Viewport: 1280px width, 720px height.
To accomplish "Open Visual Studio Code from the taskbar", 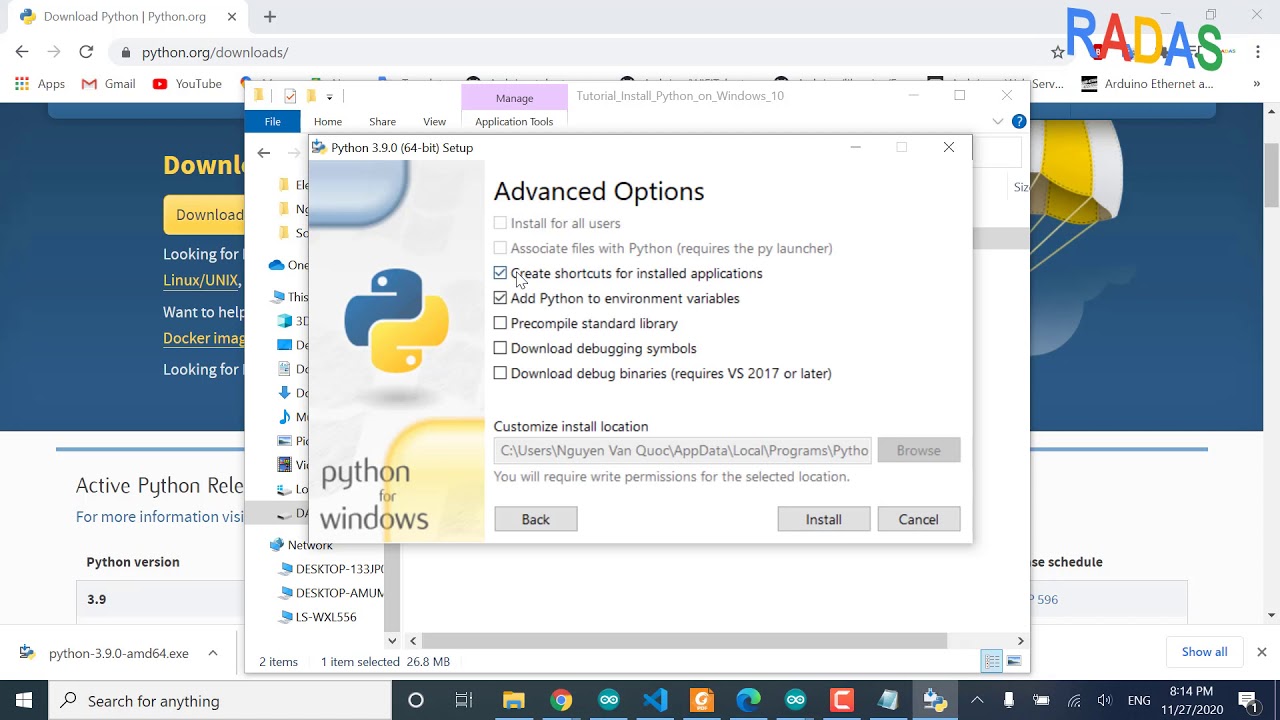I will point(656,700).
